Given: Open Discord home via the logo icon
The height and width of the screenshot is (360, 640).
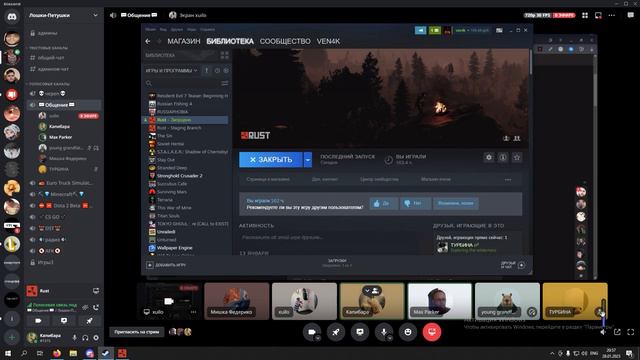Looking at the screenshot, I should tap(12, 17).
